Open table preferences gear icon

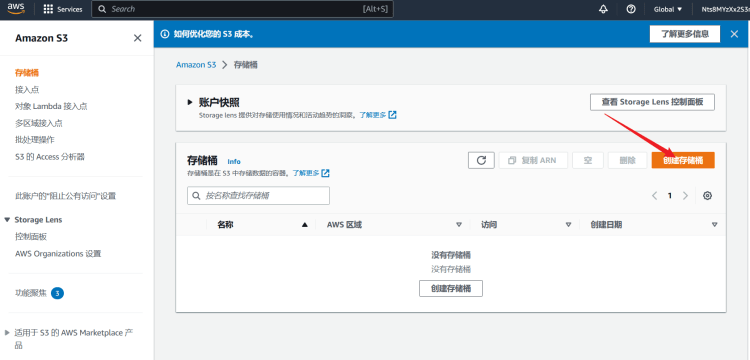pos(707,196)
